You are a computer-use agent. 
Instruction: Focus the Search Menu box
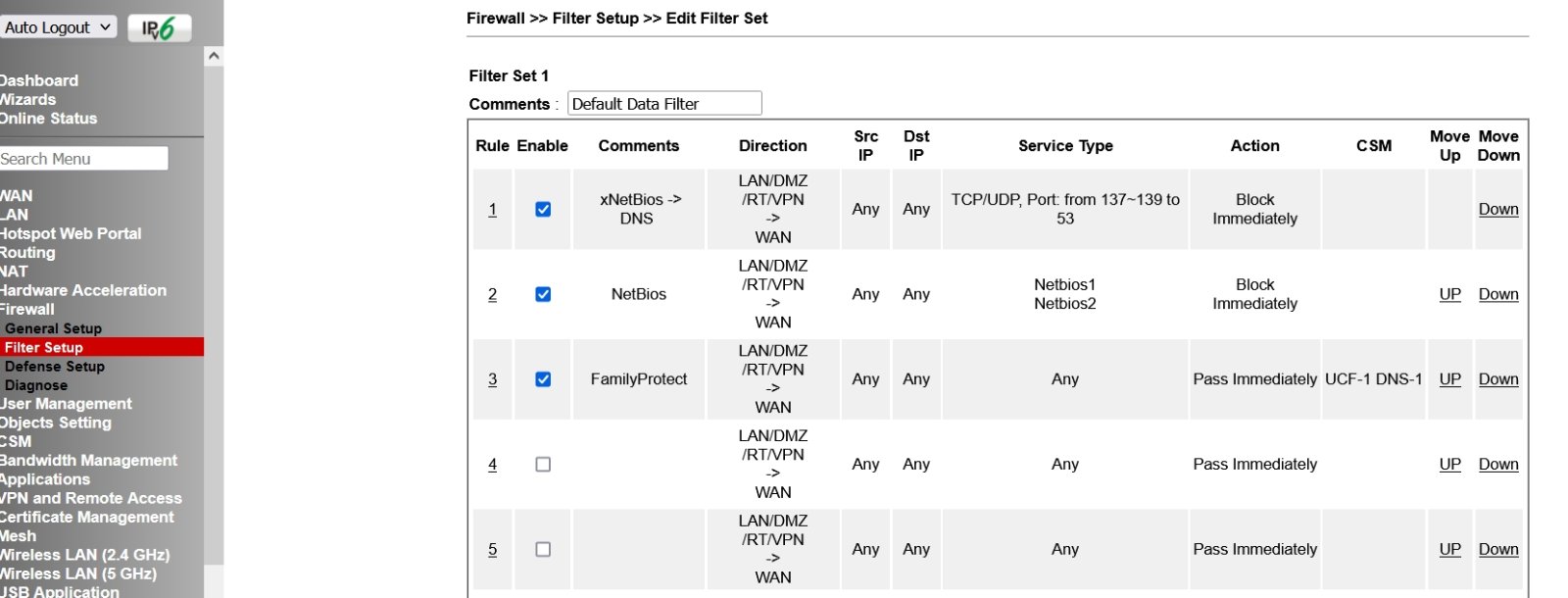coord(83,159)
